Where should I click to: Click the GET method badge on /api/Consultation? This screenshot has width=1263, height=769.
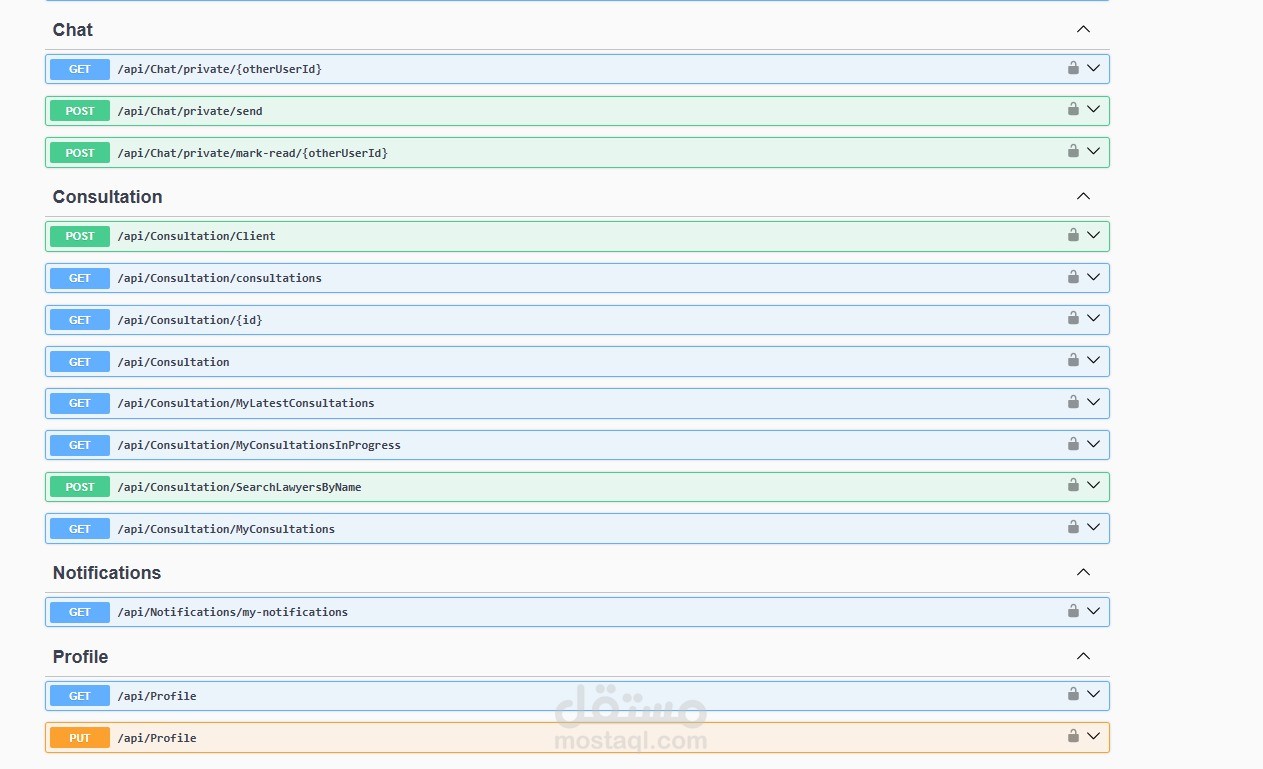click(79, 361)
